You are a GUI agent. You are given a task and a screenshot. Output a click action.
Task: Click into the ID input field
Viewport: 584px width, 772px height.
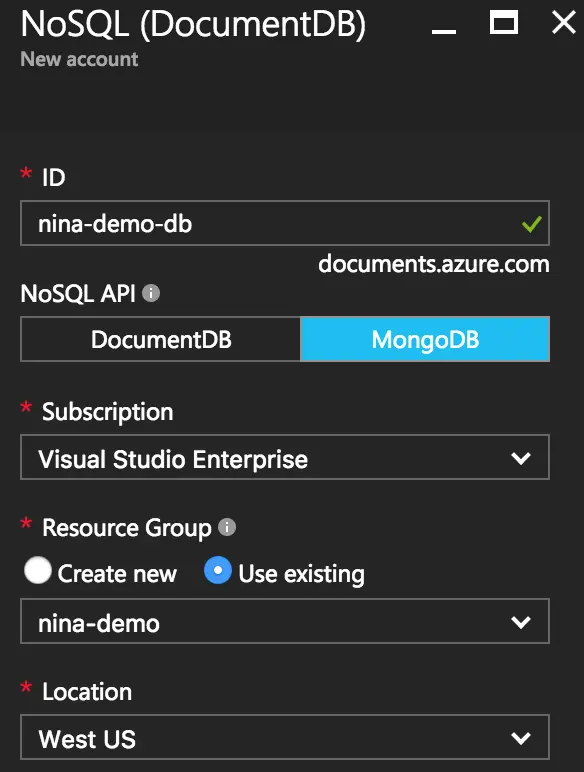[x=285, y=223]
